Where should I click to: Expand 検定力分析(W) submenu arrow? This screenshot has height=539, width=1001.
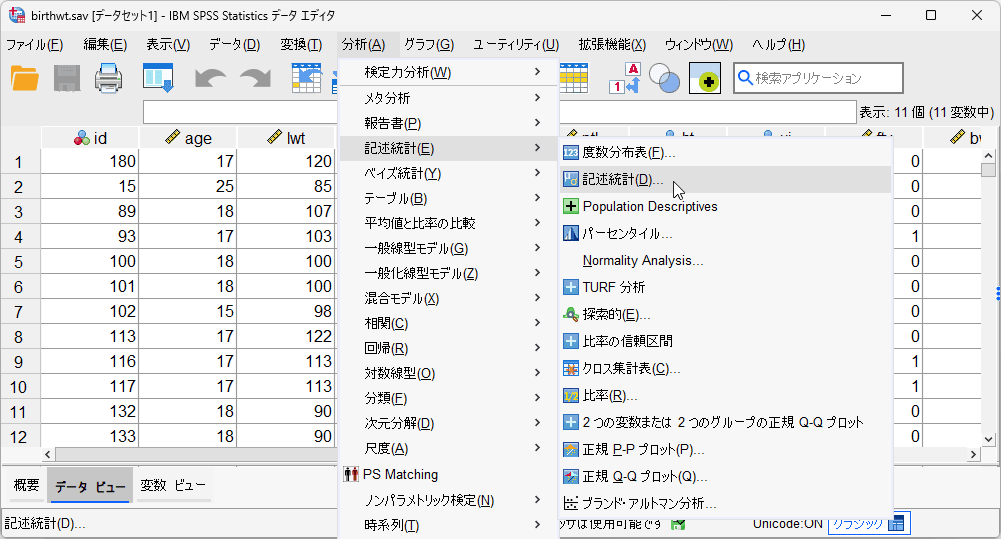[538, 72]
